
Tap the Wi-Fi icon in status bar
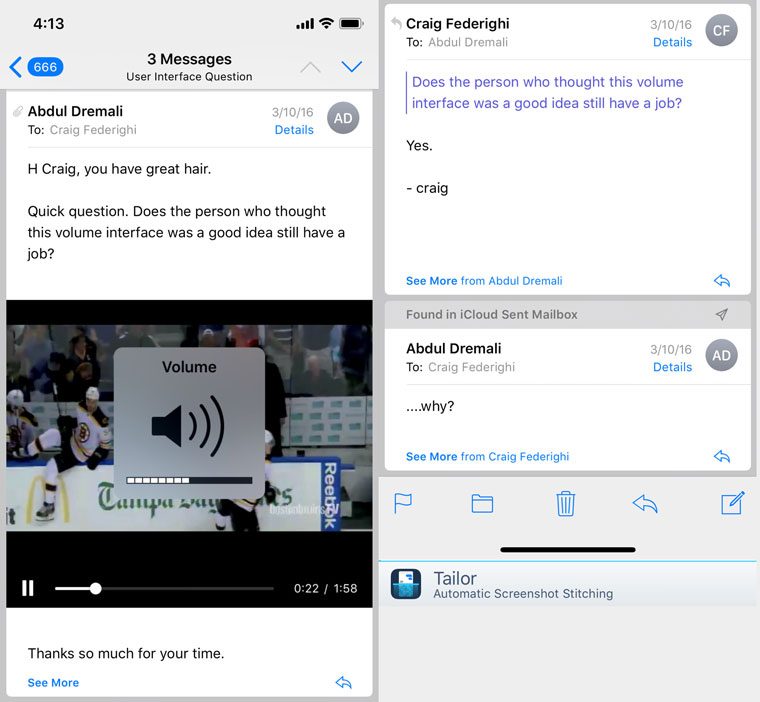point(327,23)
